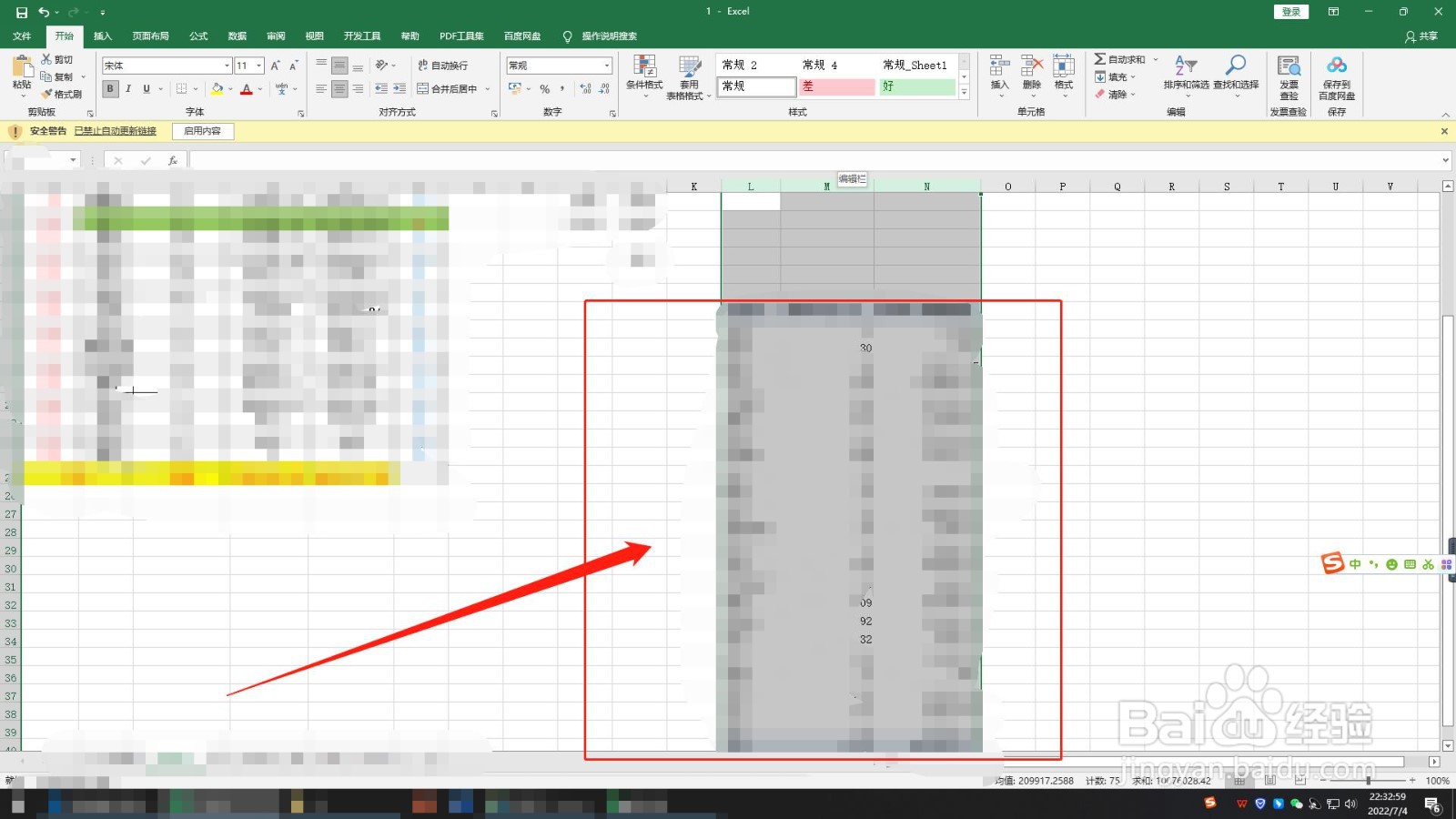This screenshot has width=1456, height=819.
Task: Open Format as Table (套用表格格式)
Action: point(688,77)
